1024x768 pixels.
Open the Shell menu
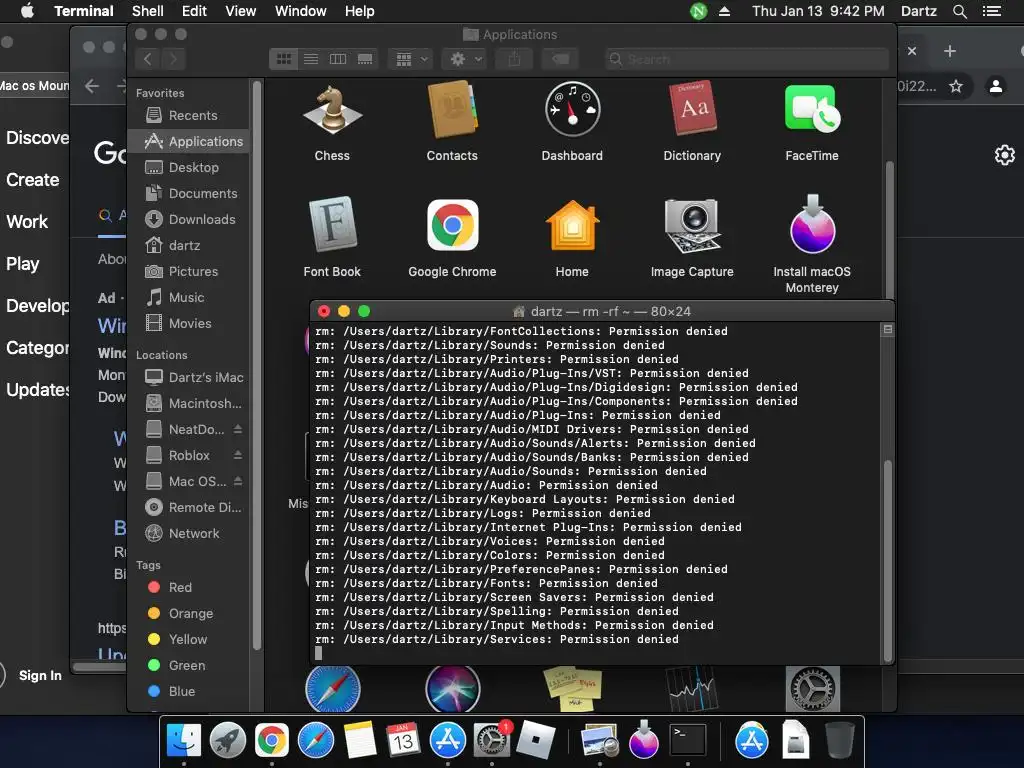click(x=148, y=11)
